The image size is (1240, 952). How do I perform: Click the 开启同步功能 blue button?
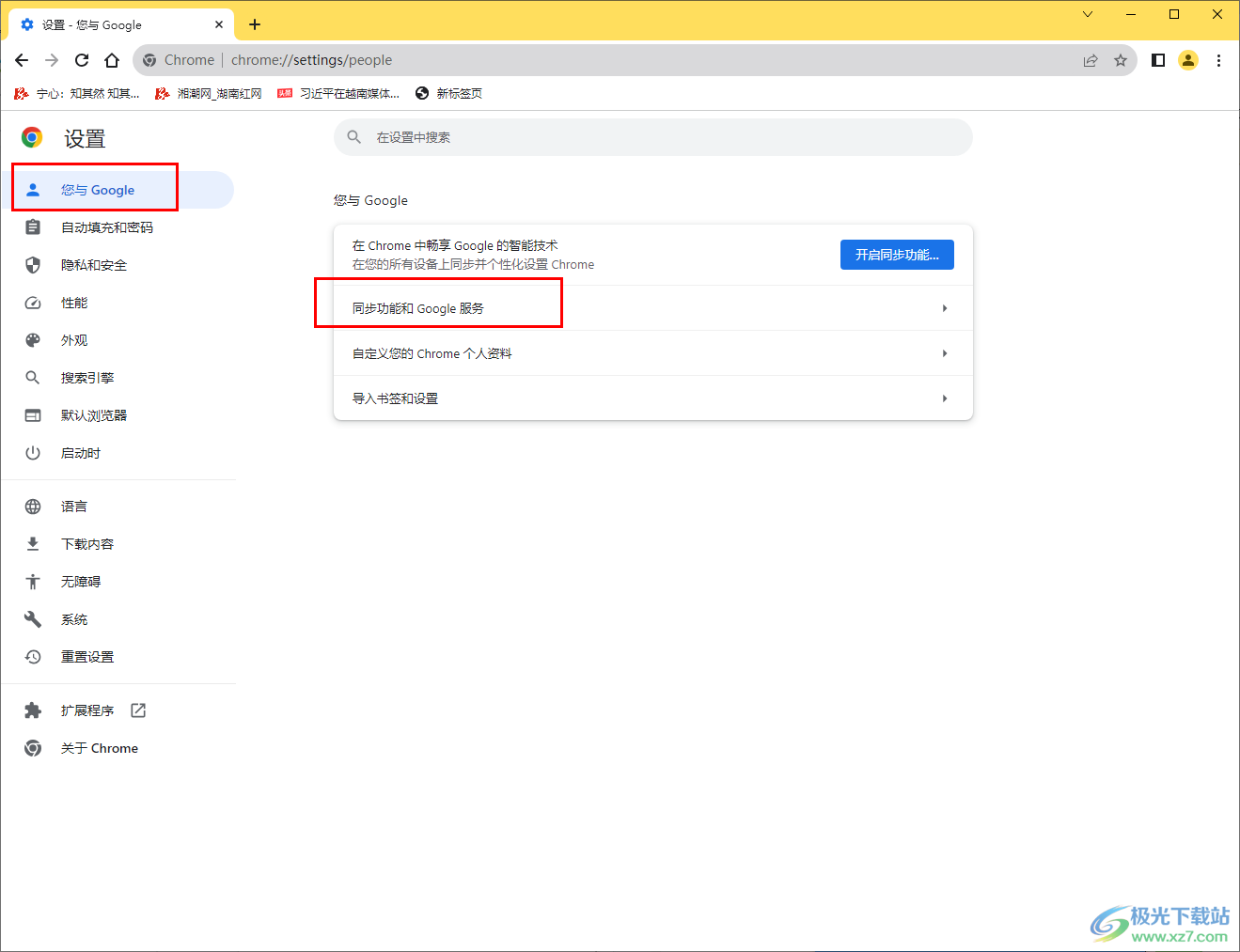pyautogui.click(x=897, y=255)
